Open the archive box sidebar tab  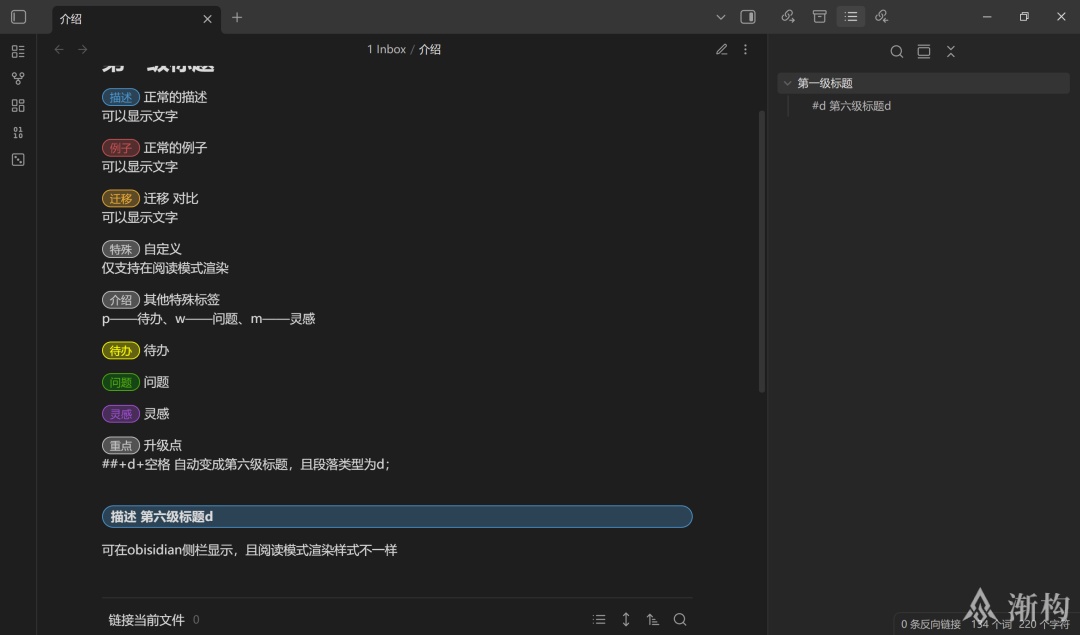click(819, 17)
